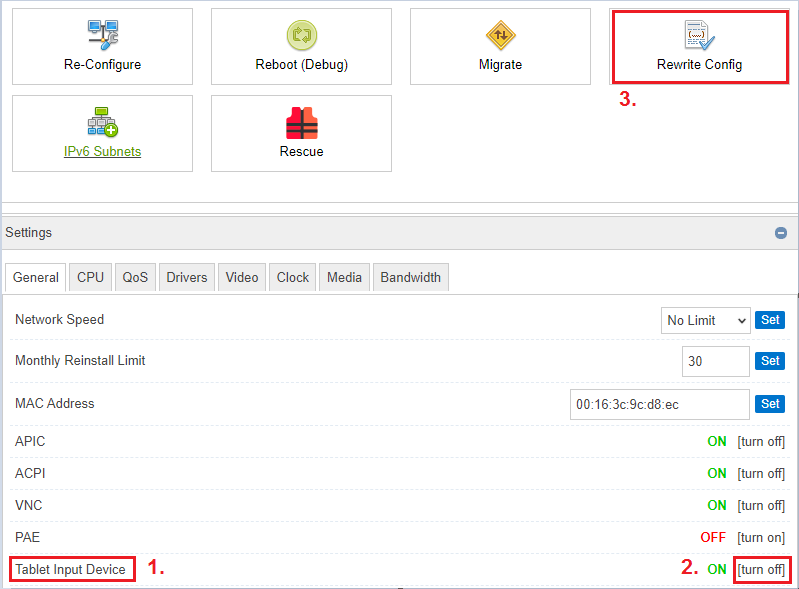Switch to the CPU tab
Viewport: 799px width, 589px height.
[90, 277]
